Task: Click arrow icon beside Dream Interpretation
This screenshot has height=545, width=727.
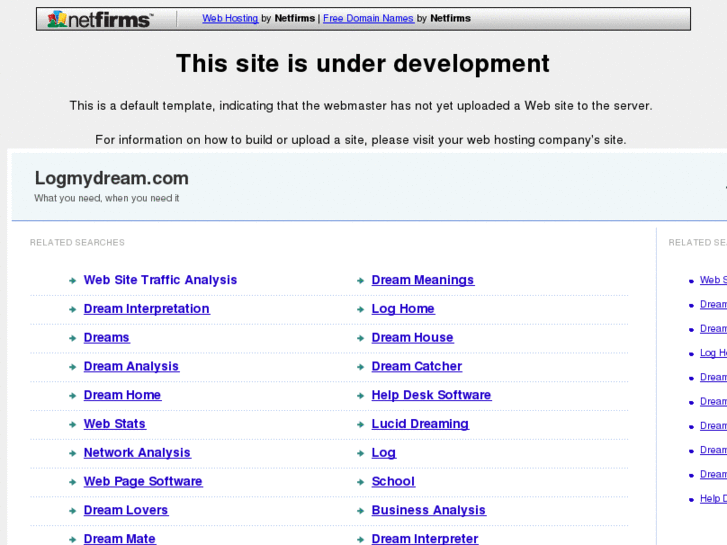Action: pos(72,309)
